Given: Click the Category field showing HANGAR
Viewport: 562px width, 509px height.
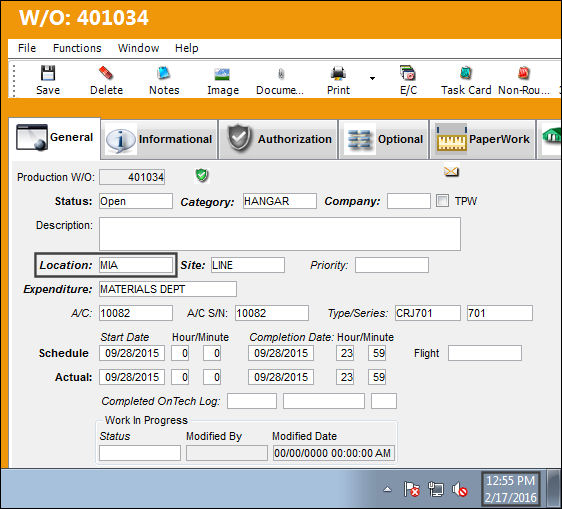Looking at the screenshot, I should pyautogui.click(x=280, y=201).
